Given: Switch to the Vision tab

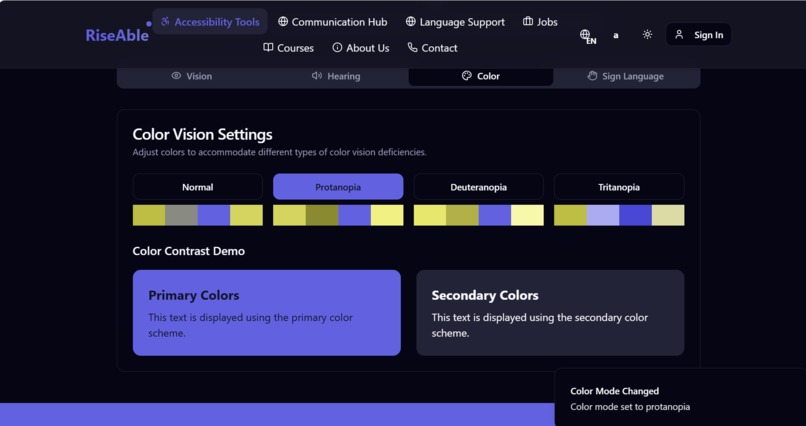Looking at the screenshot, I should point(191,76).
